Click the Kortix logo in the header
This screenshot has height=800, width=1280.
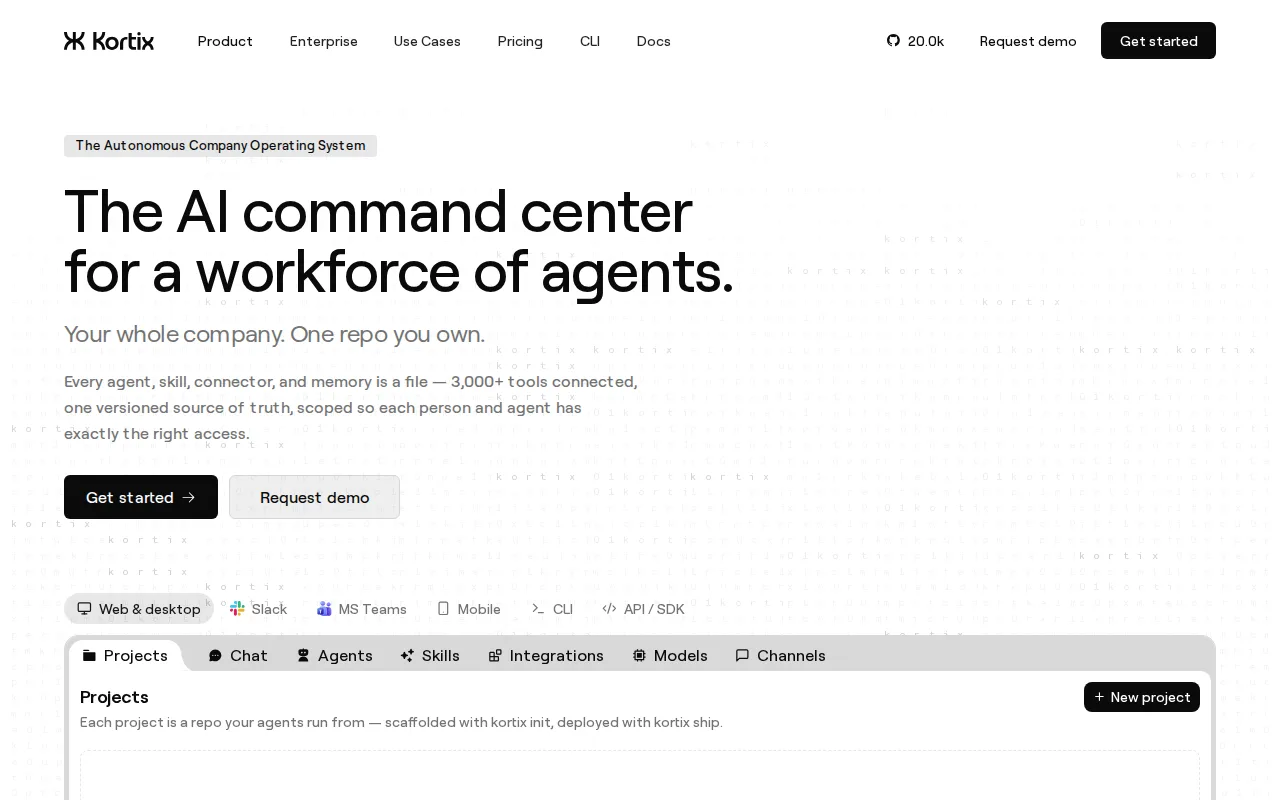click(109, 41)
